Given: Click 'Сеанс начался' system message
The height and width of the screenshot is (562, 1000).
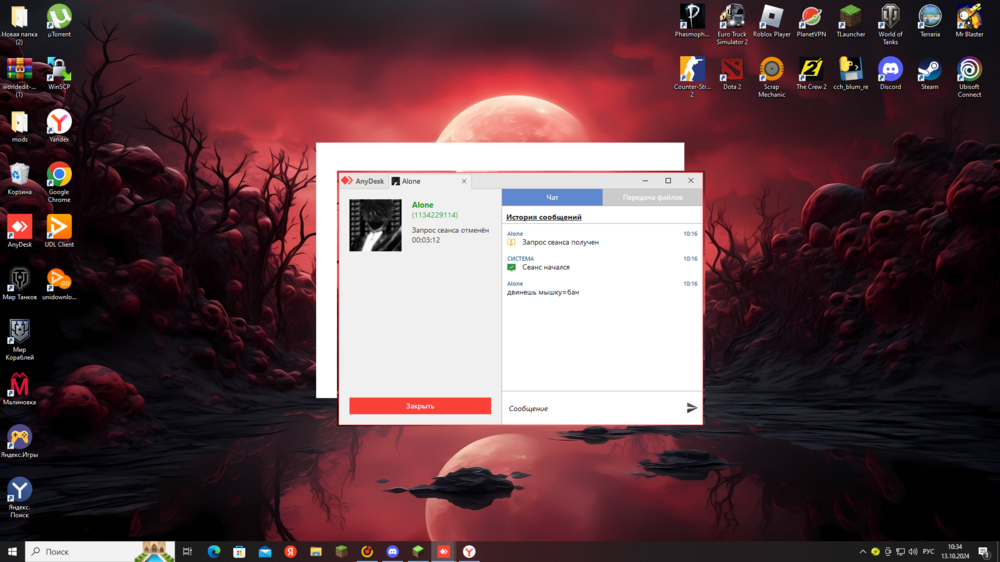Looking at the screenshot, I should pos(546,267).
